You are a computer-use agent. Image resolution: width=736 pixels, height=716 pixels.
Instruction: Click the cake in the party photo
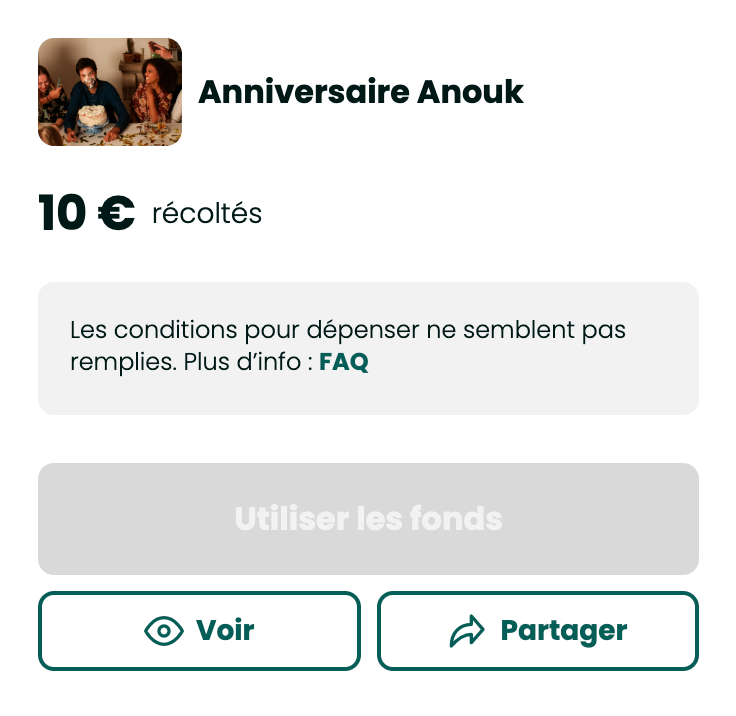[93, 120]
